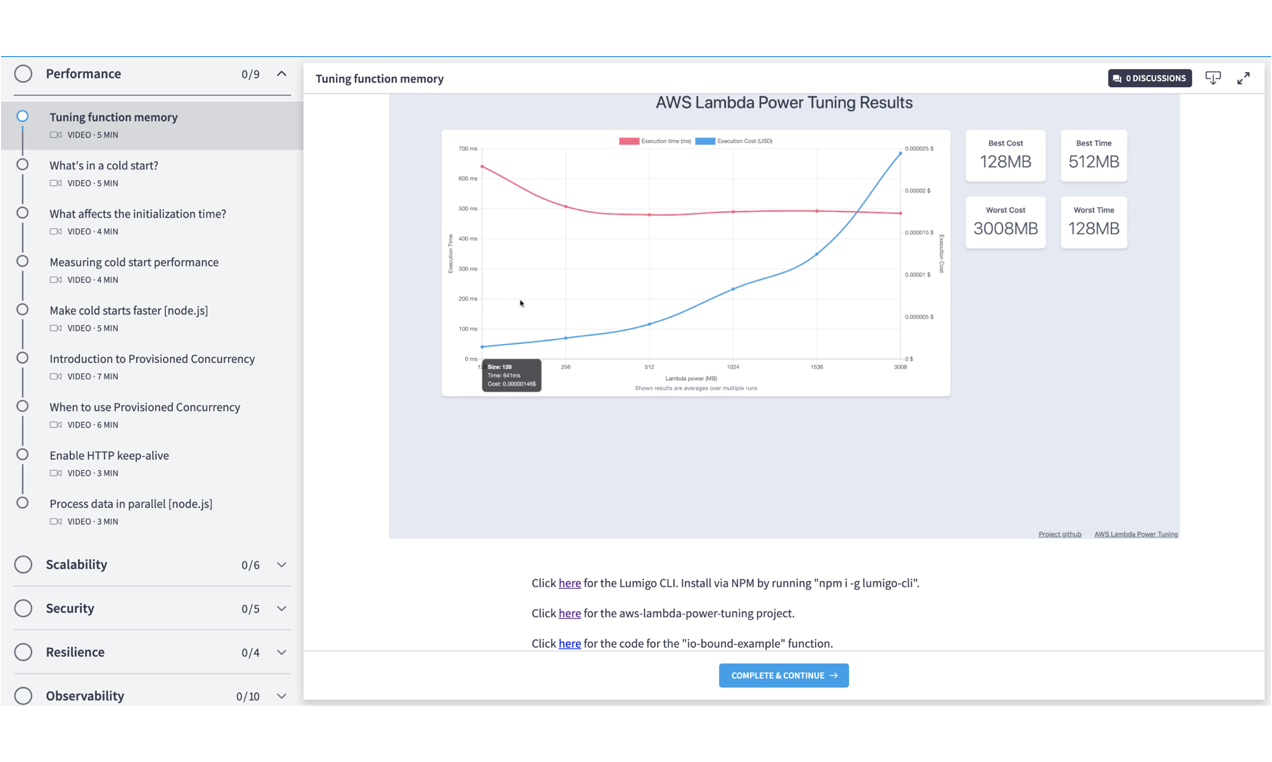Open the Project github link

[1060, 534]
